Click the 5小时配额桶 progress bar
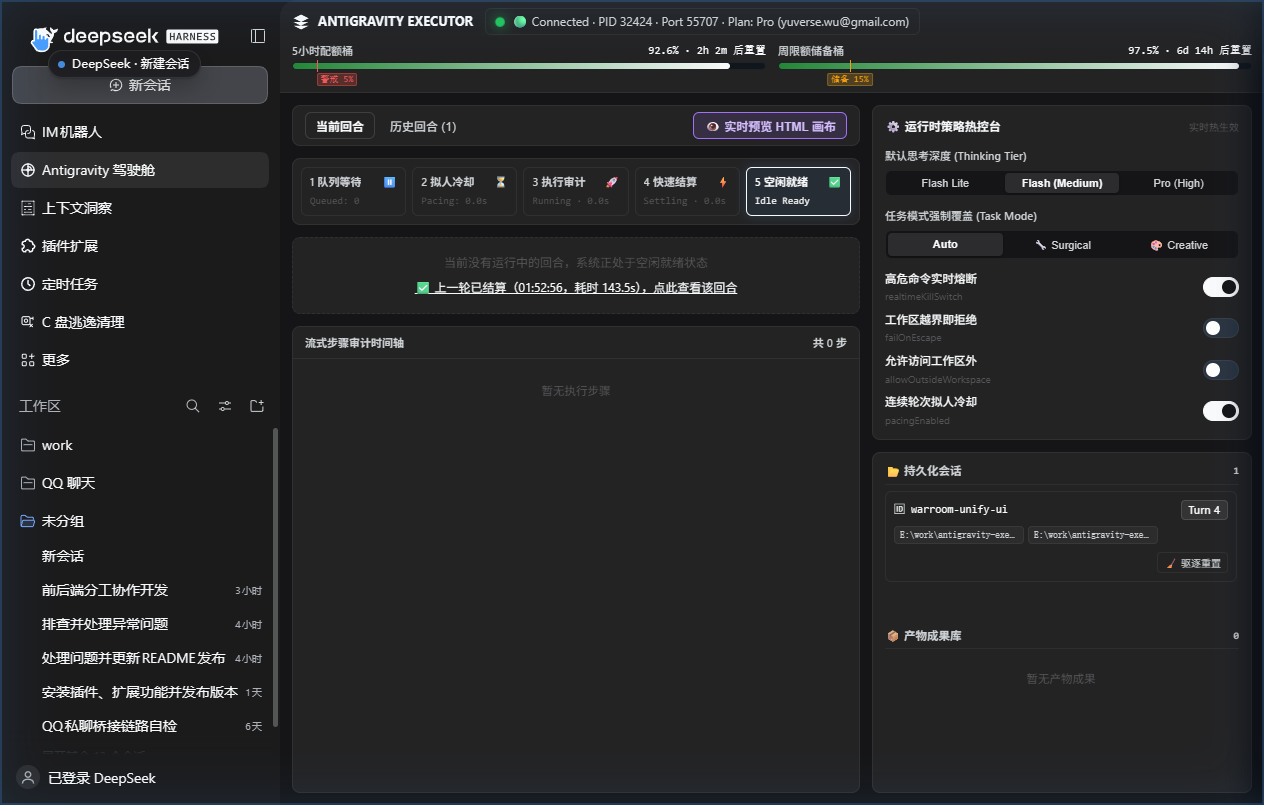The image size is (1264, 805). click(528, 66)
